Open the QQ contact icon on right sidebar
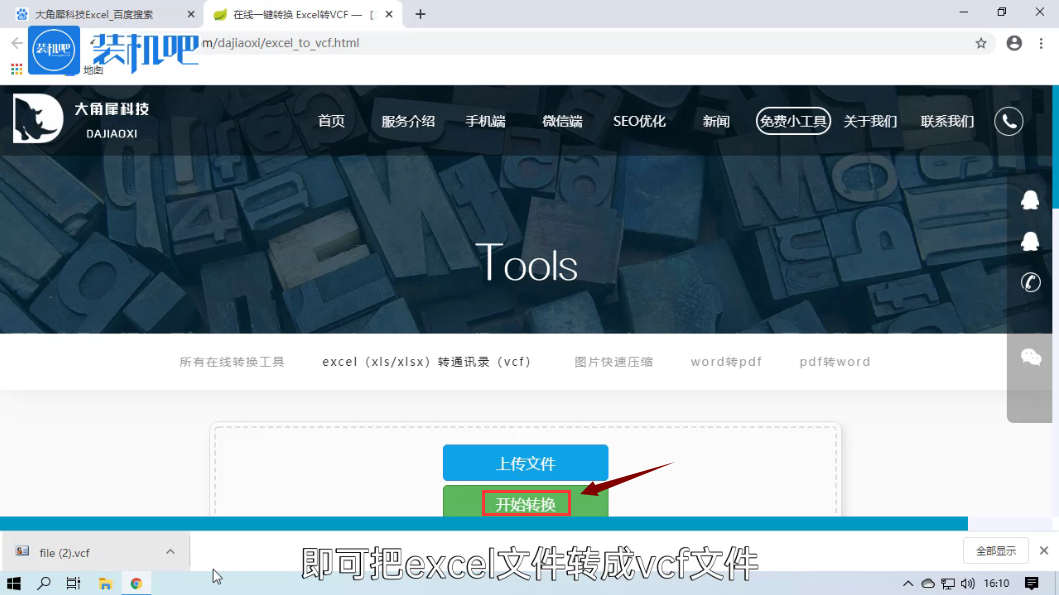 pyautogui.click(x=1030, y=199)
